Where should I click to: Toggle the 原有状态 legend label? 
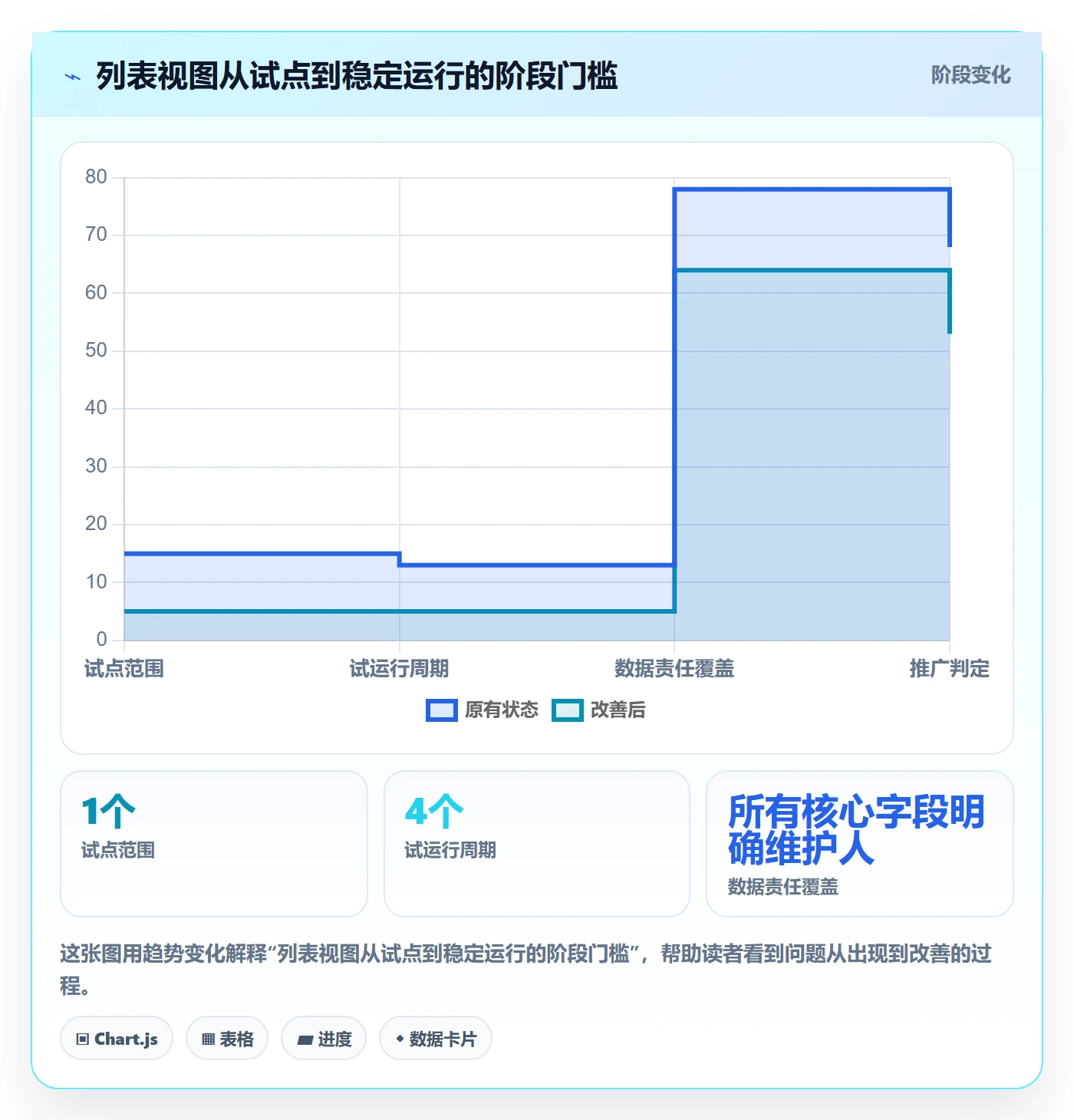point(502,710)
